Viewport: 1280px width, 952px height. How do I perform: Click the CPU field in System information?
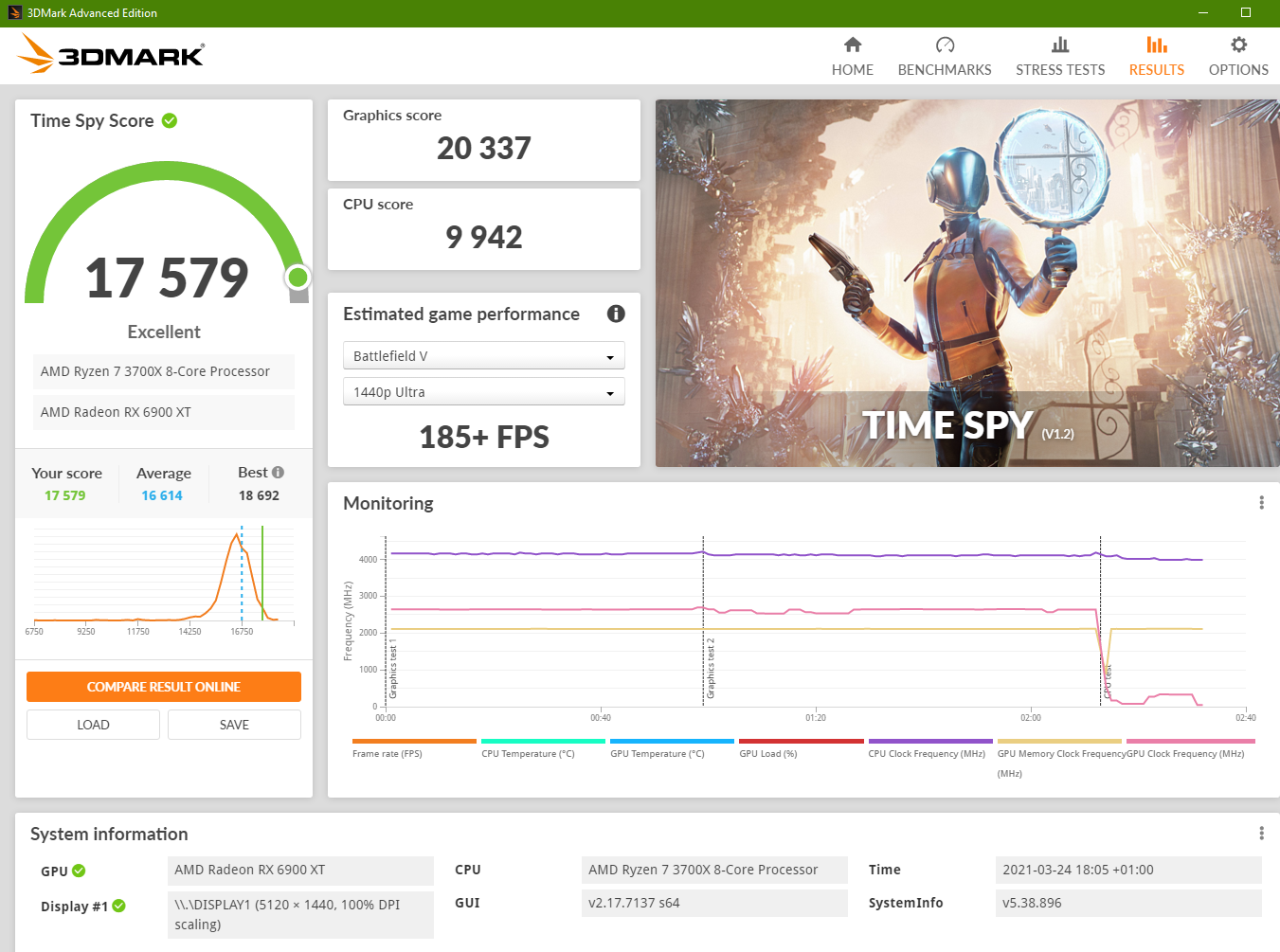coord(714,870)
